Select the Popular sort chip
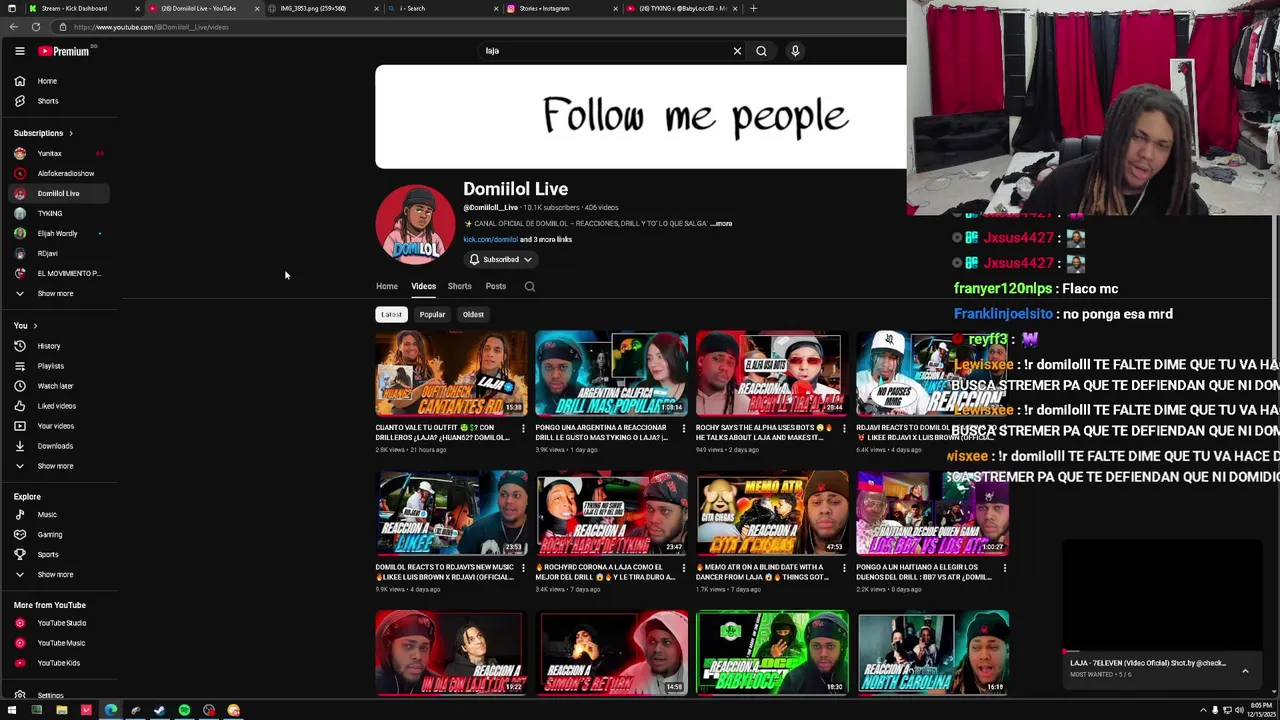Image resolution: width=1280 pixels, height=720 pixels. [x=432, y=314]
